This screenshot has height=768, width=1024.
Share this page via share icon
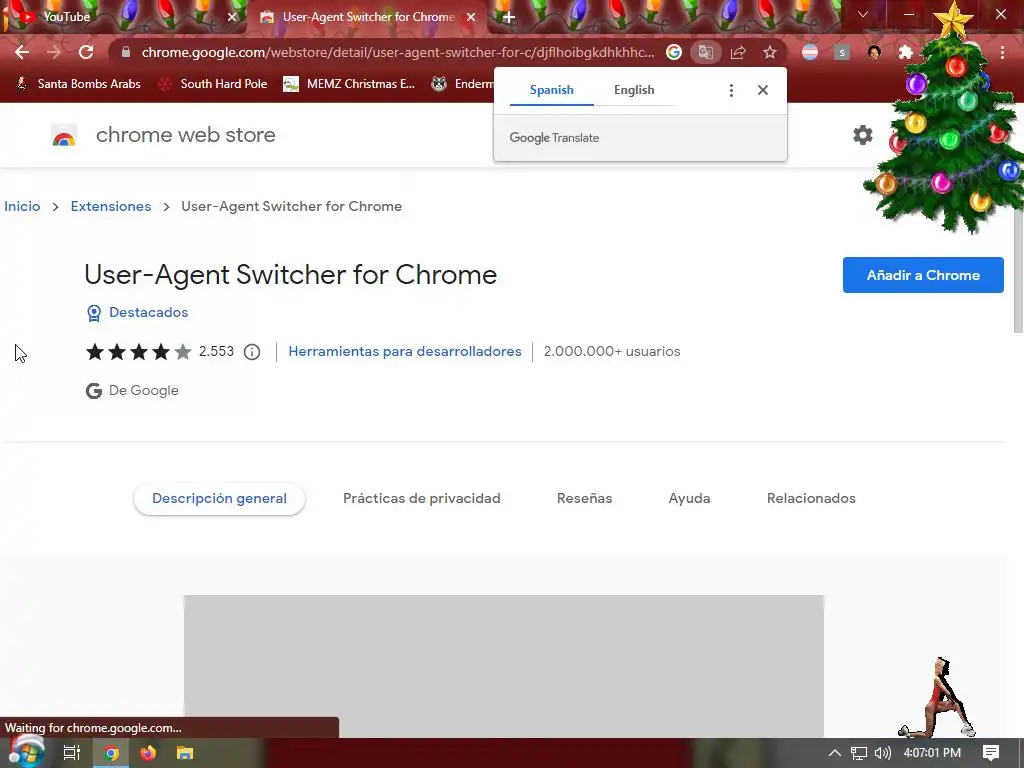pos(738,52)
